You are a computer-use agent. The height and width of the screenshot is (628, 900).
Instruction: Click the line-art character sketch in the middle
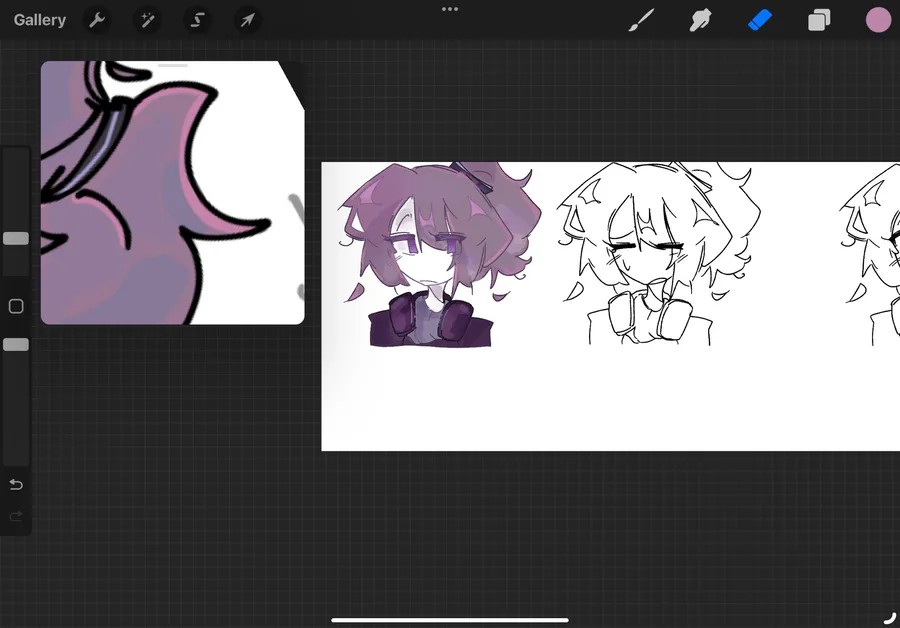click(x=659, y=254)
